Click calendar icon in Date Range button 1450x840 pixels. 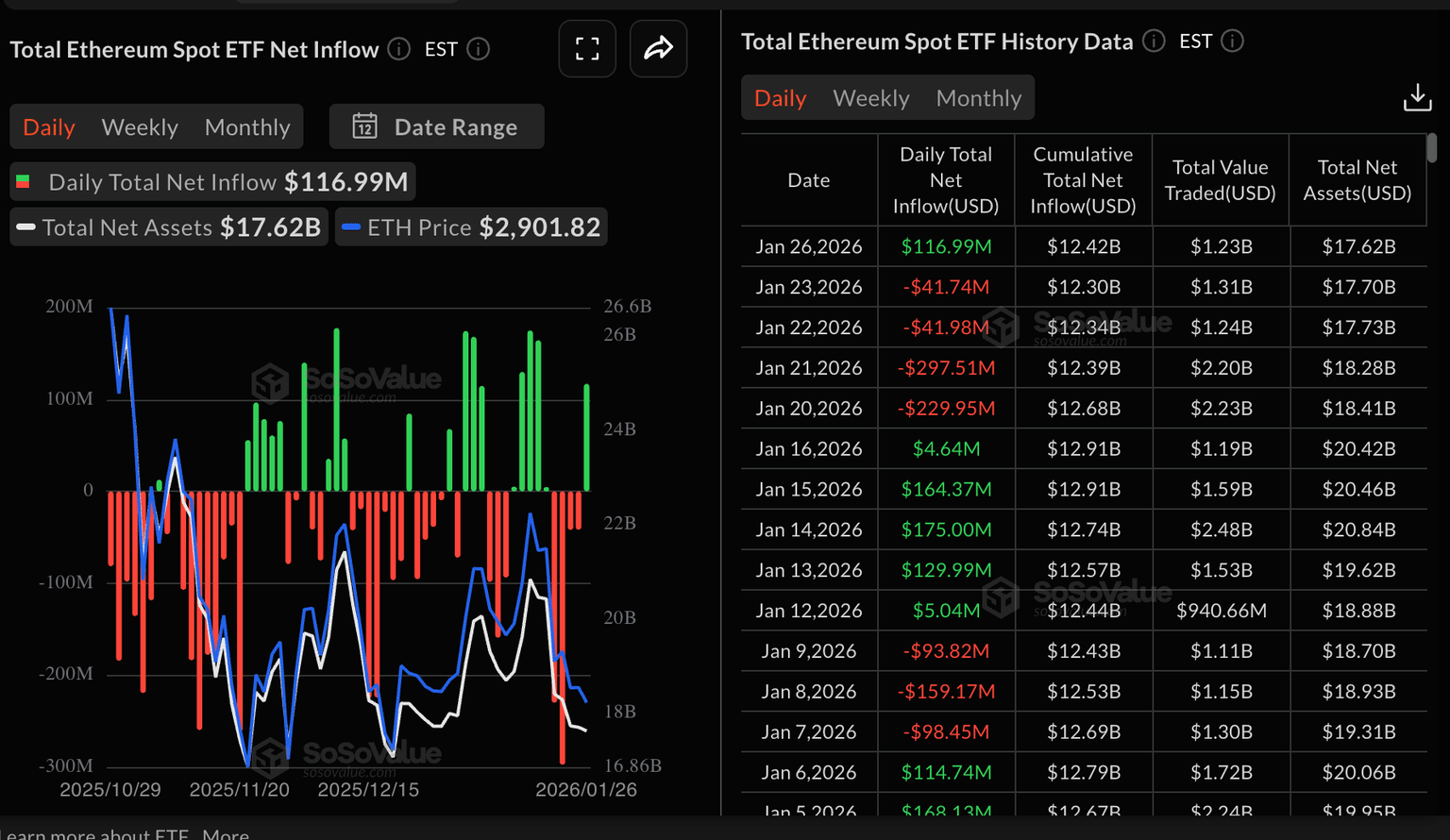coord(365,126)
